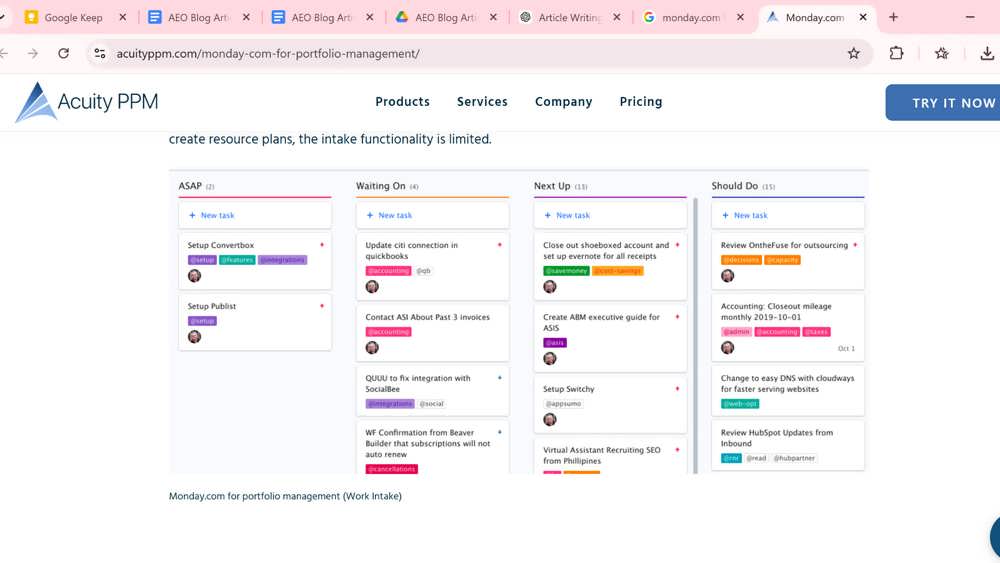The height and width of the screenshot is (563, 1000).
Task: Close the Google Keep tab
Action: coord(122,17)
